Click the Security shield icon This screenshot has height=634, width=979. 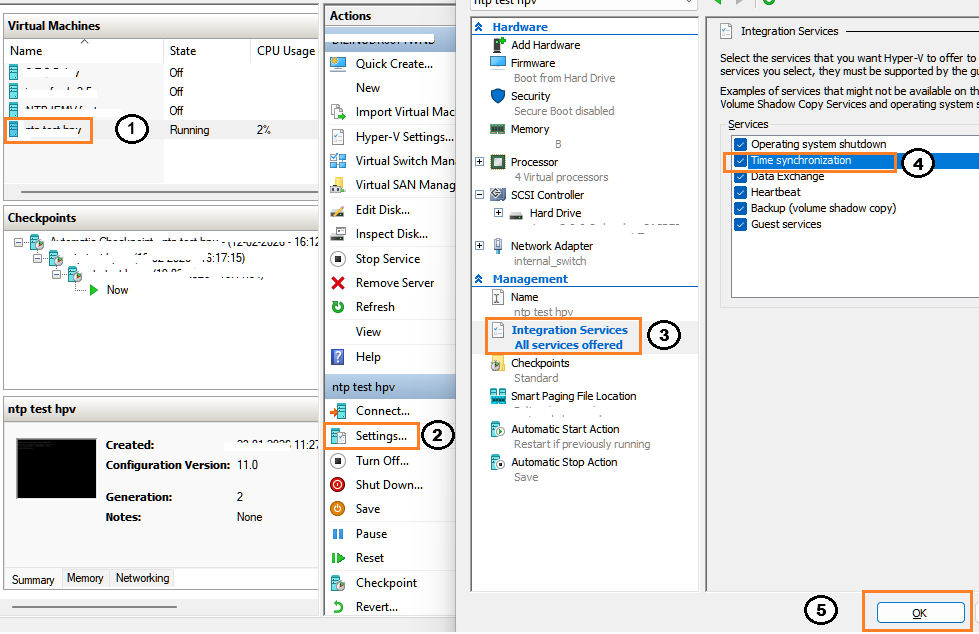(x=498, y=96)
